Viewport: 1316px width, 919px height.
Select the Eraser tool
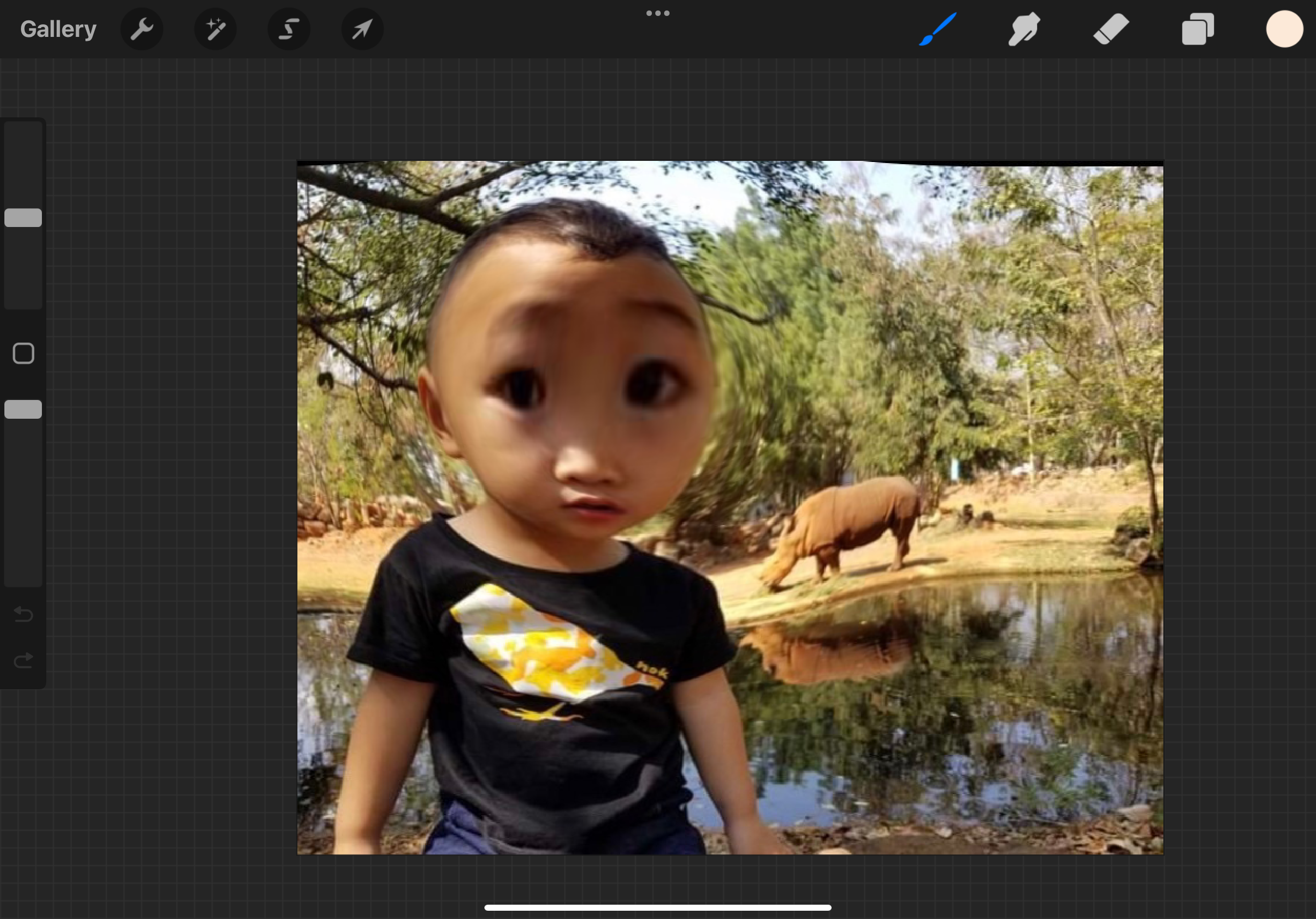coord(1111,29)
